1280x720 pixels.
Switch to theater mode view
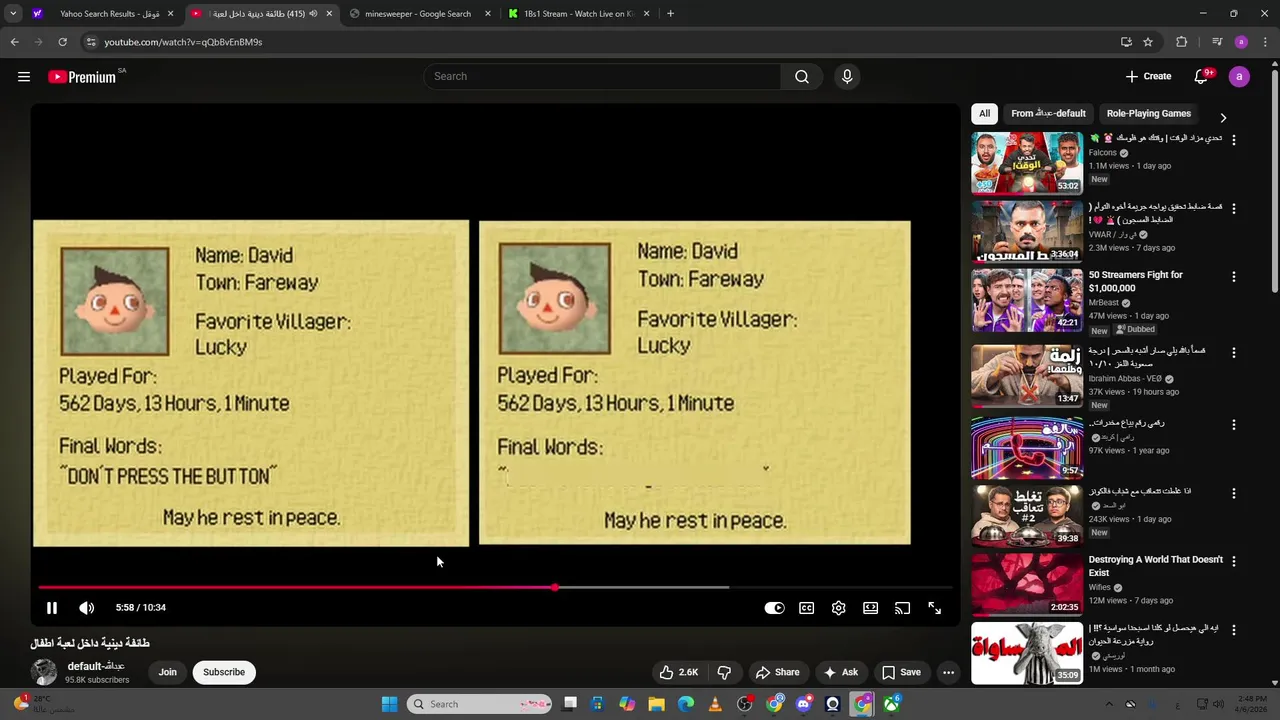pyautogui.click(x=870, y=608)
